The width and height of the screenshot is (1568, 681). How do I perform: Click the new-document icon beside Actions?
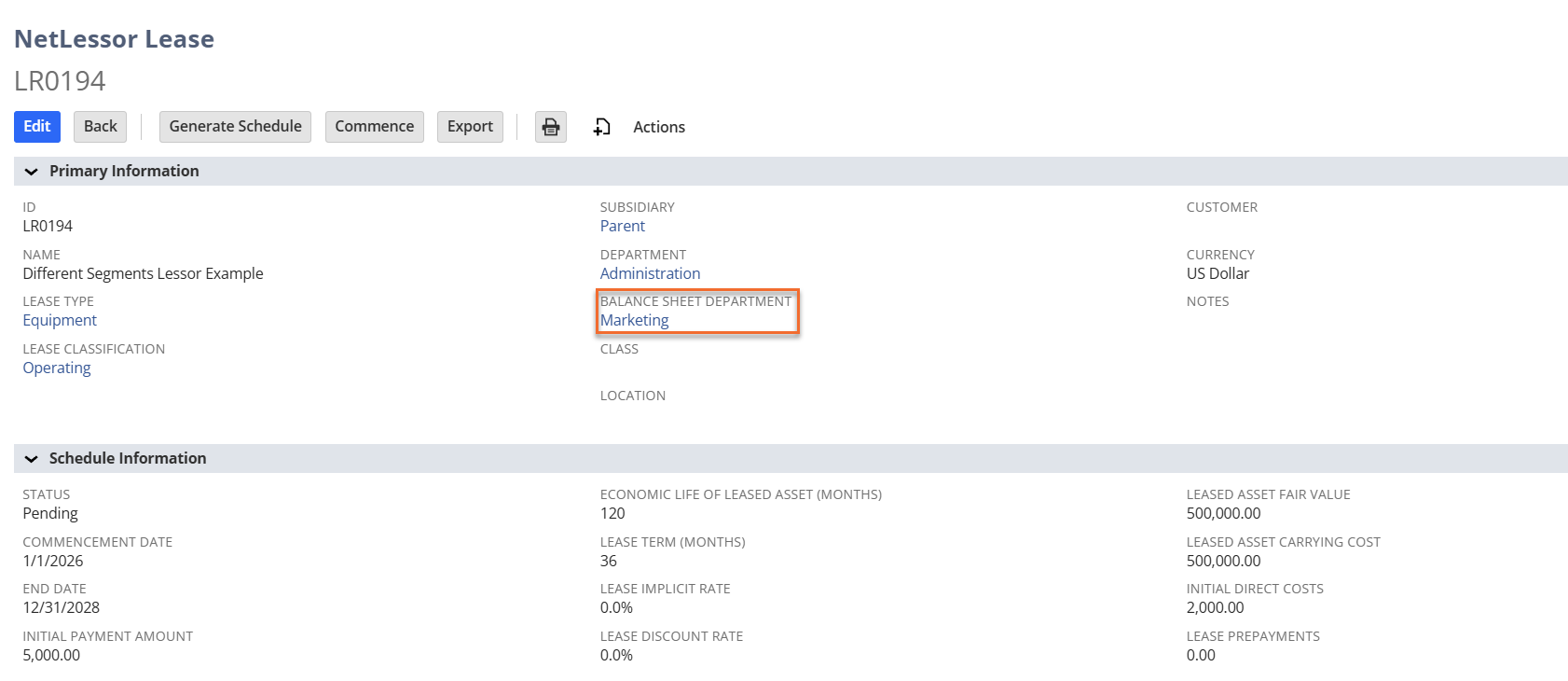coord(602,127)
